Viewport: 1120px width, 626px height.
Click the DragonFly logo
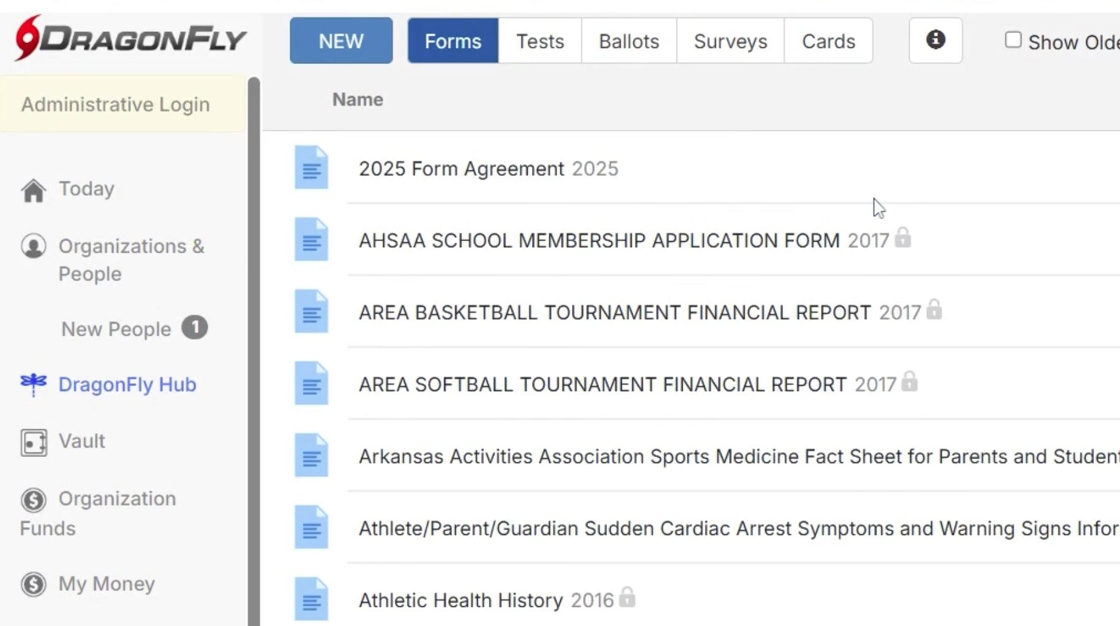[130, 39]
